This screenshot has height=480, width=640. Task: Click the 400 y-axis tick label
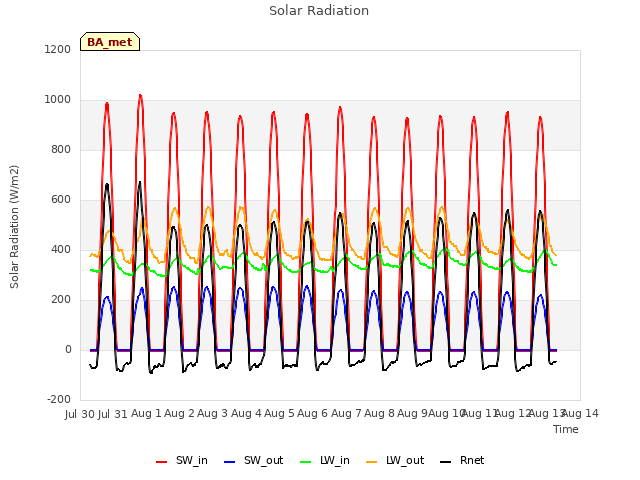click(x=61, y=249)
